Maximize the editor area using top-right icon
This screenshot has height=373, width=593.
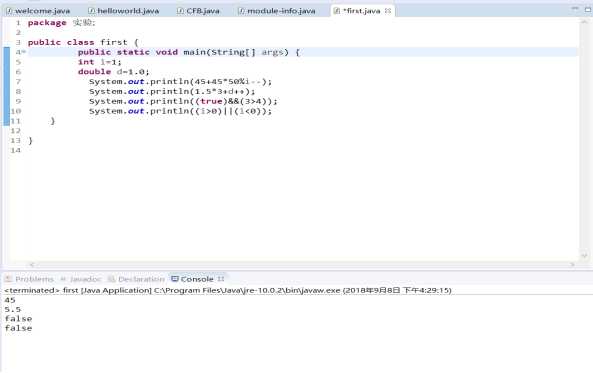(x=588, y=9)
